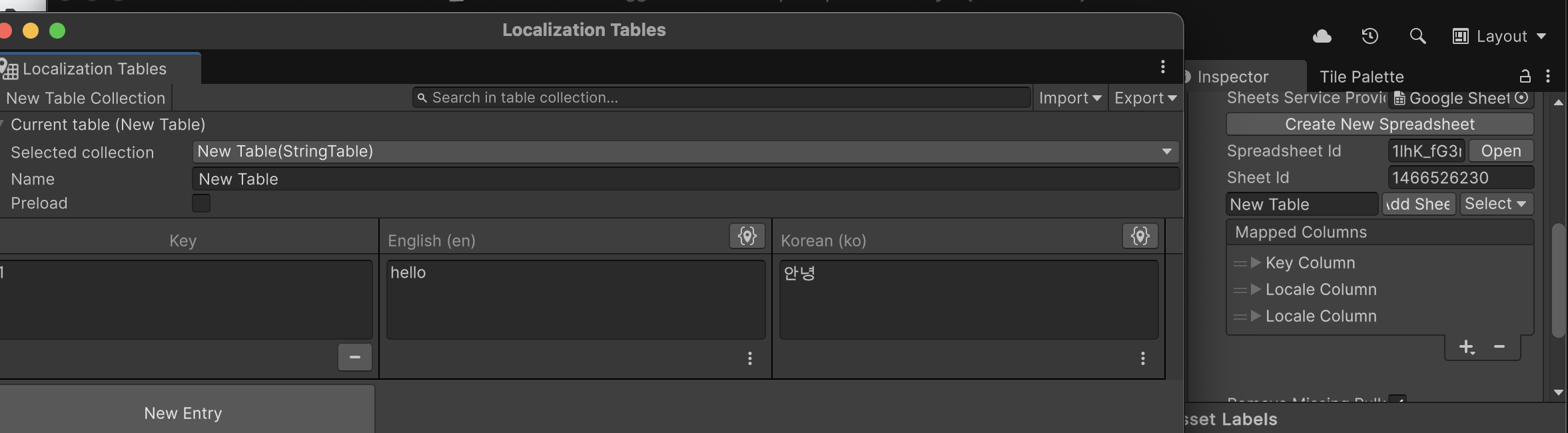Click the search magnifier icon
The width and height of the screenshot is (1568, 433).
tap(1417, 37)
